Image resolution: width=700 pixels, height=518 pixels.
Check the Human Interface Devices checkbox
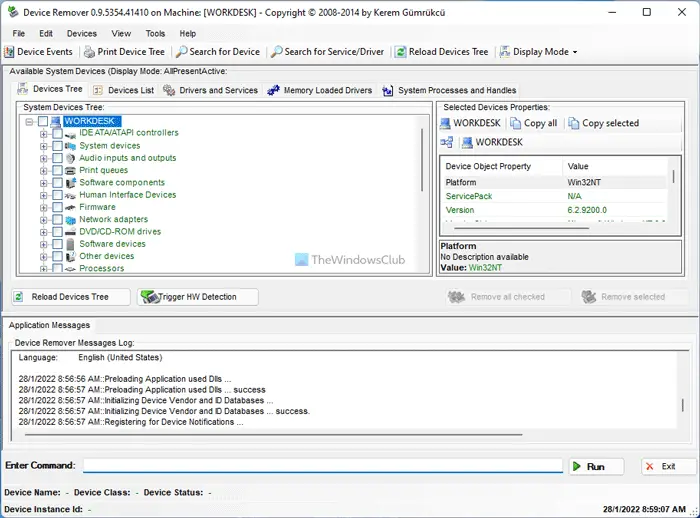click(58, 195)
